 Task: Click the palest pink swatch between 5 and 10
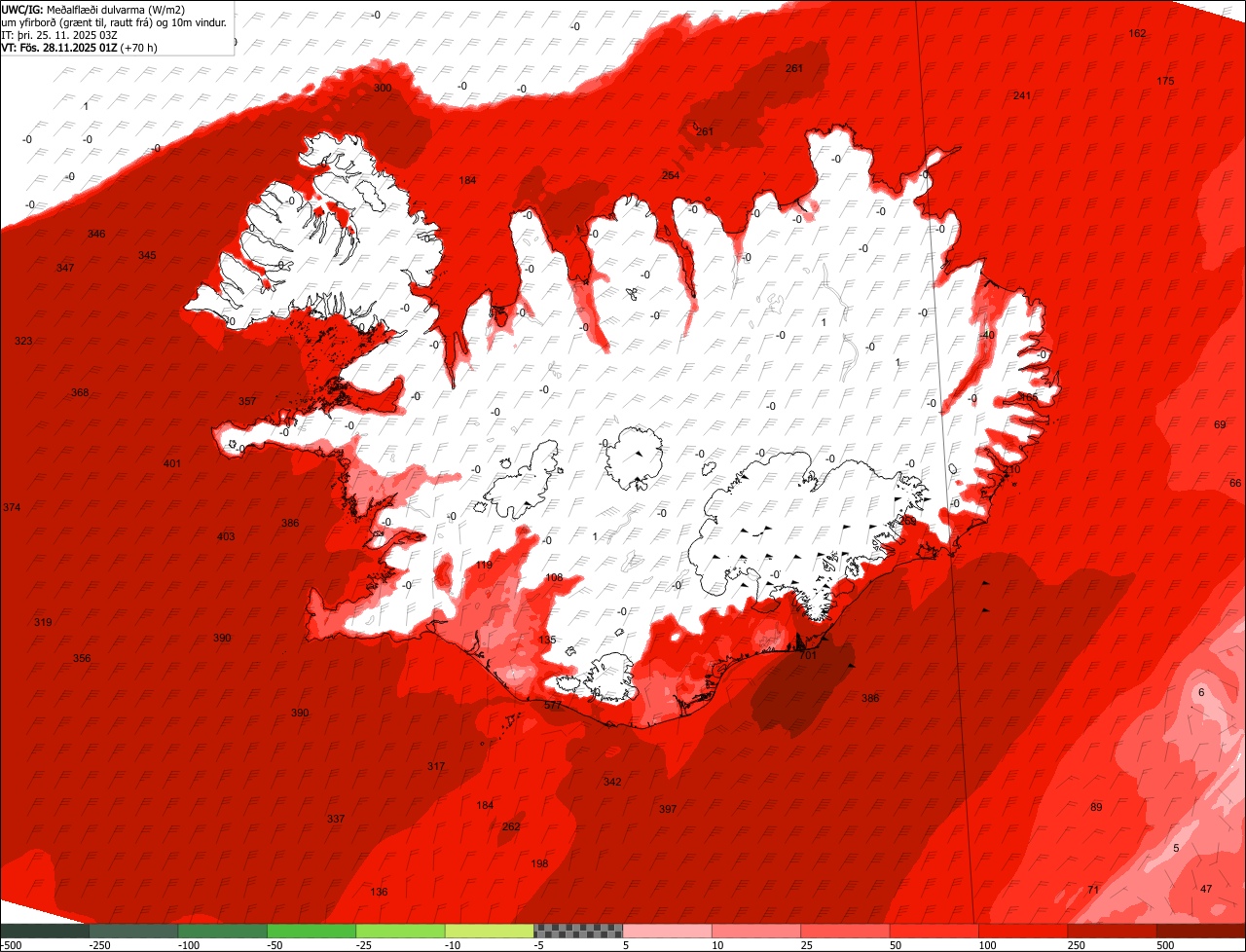pyautogui.click(x=668, y=931)
